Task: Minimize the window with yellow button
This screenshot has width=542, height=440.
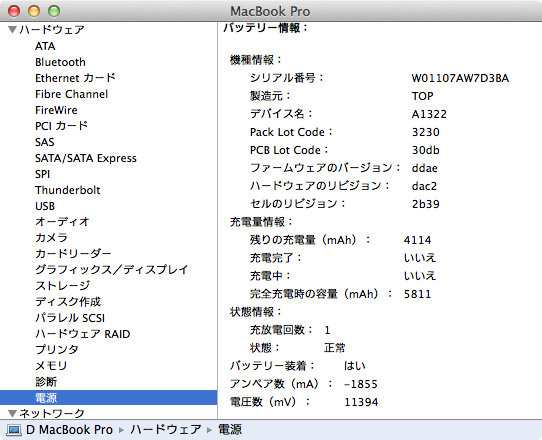Action: click(x=34, y=11)
